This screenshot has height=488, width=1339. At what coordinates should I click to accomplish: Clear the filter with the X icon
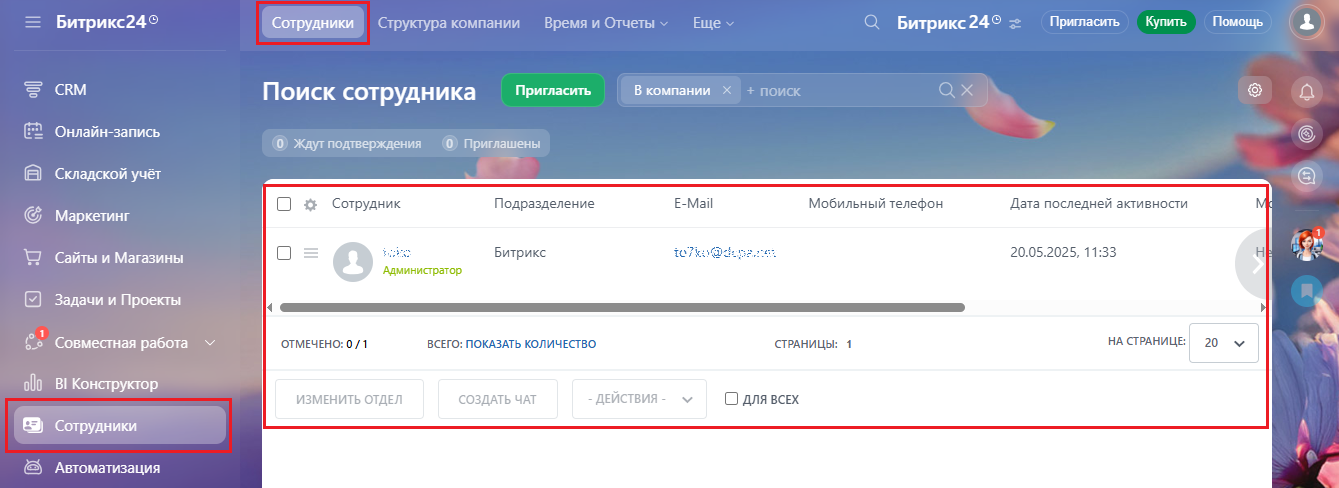(967, 90)
